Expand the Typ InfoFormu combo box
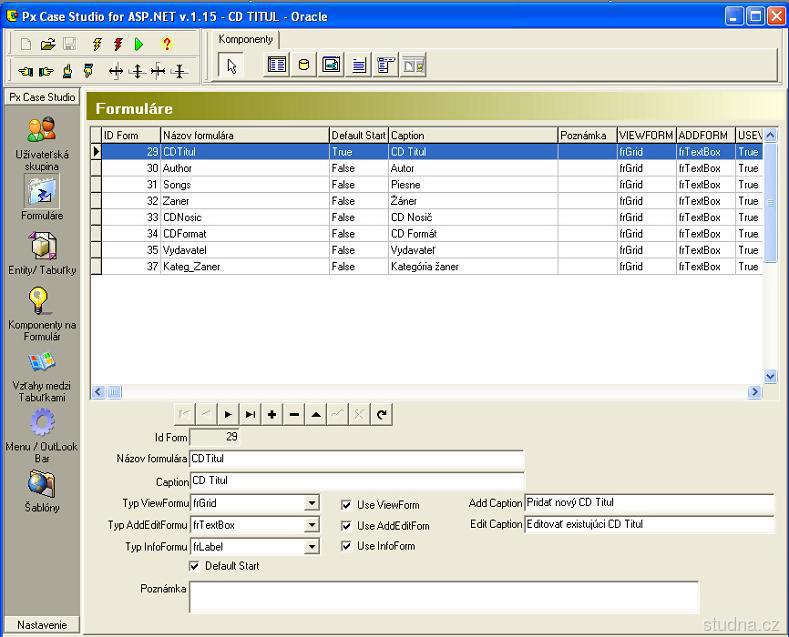The height and width of the screenshot is (637, 789). pos(312,547)
